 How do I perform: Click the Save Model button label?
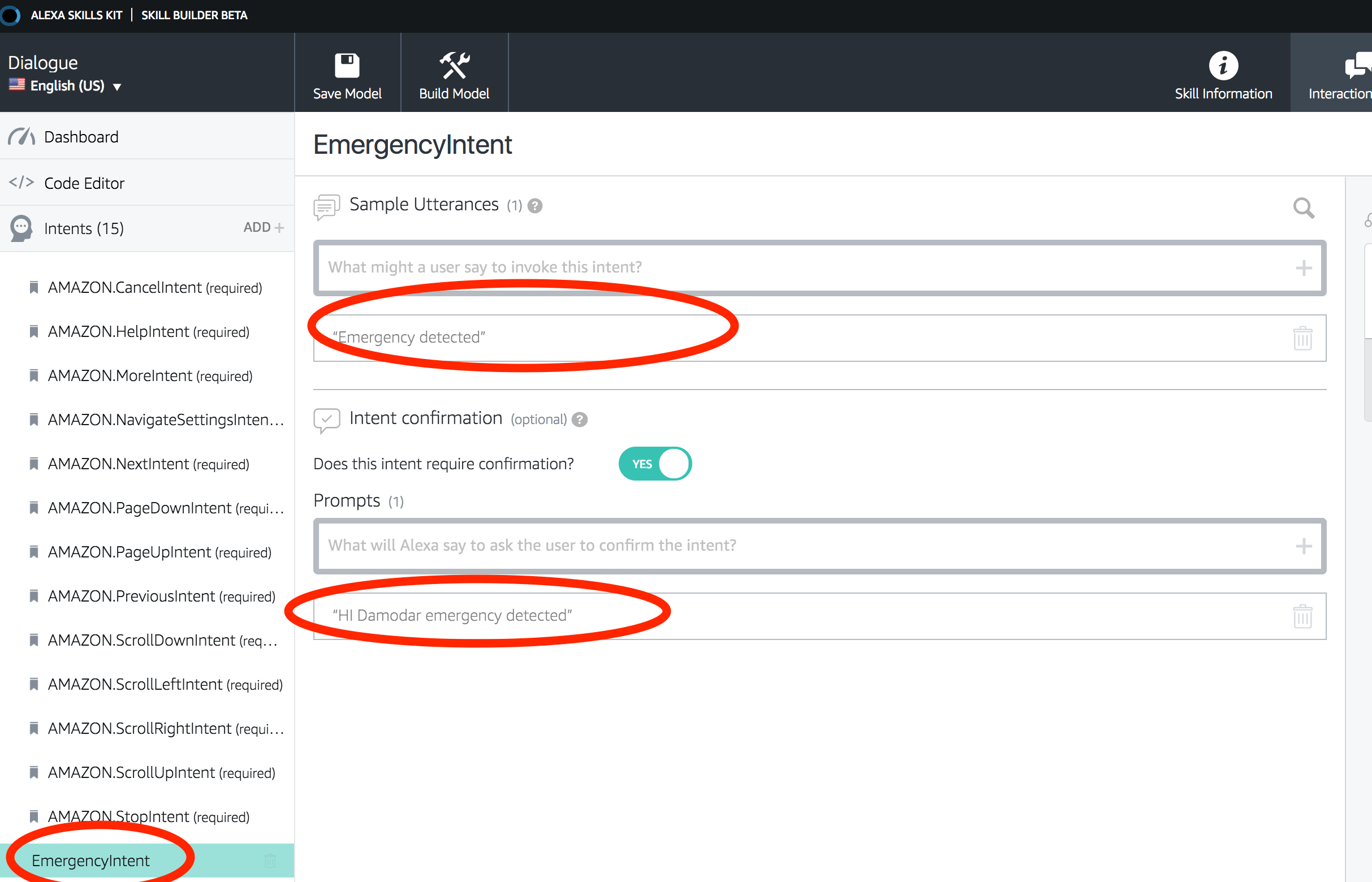click(347, 94)
